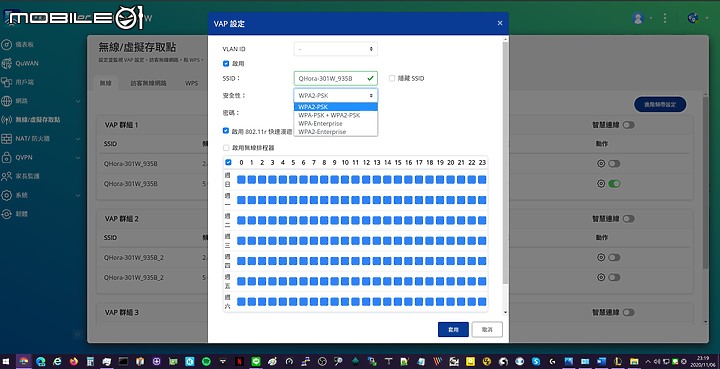Expand the QVPN sidebar chevron
Image resolution: width=720 pixels, height=369 pixels.
(78, 157)
